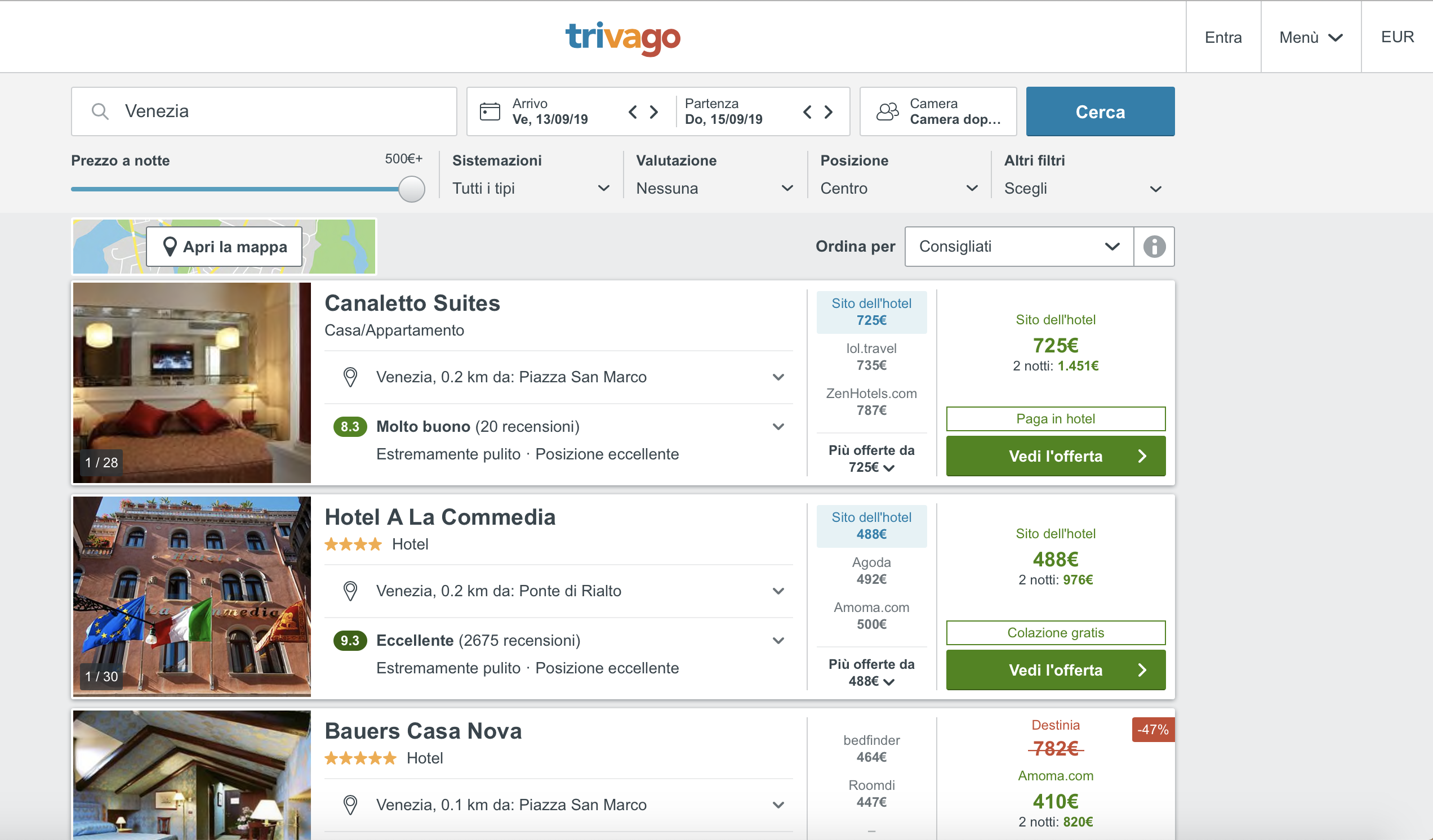
Task: Click Entra to log in
Action: coord(1222,38)
